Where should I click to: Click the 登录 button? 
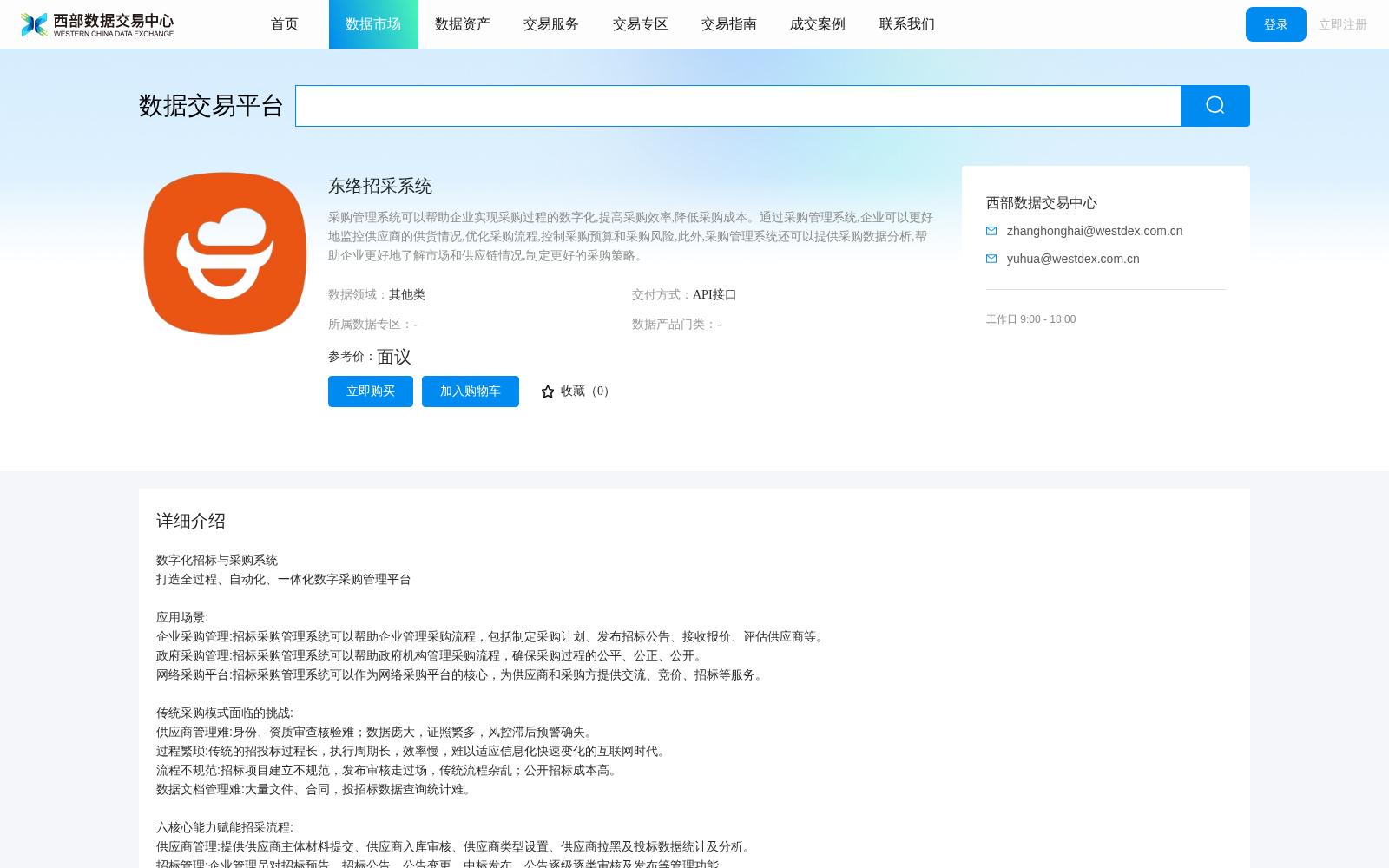point(1276,24)
